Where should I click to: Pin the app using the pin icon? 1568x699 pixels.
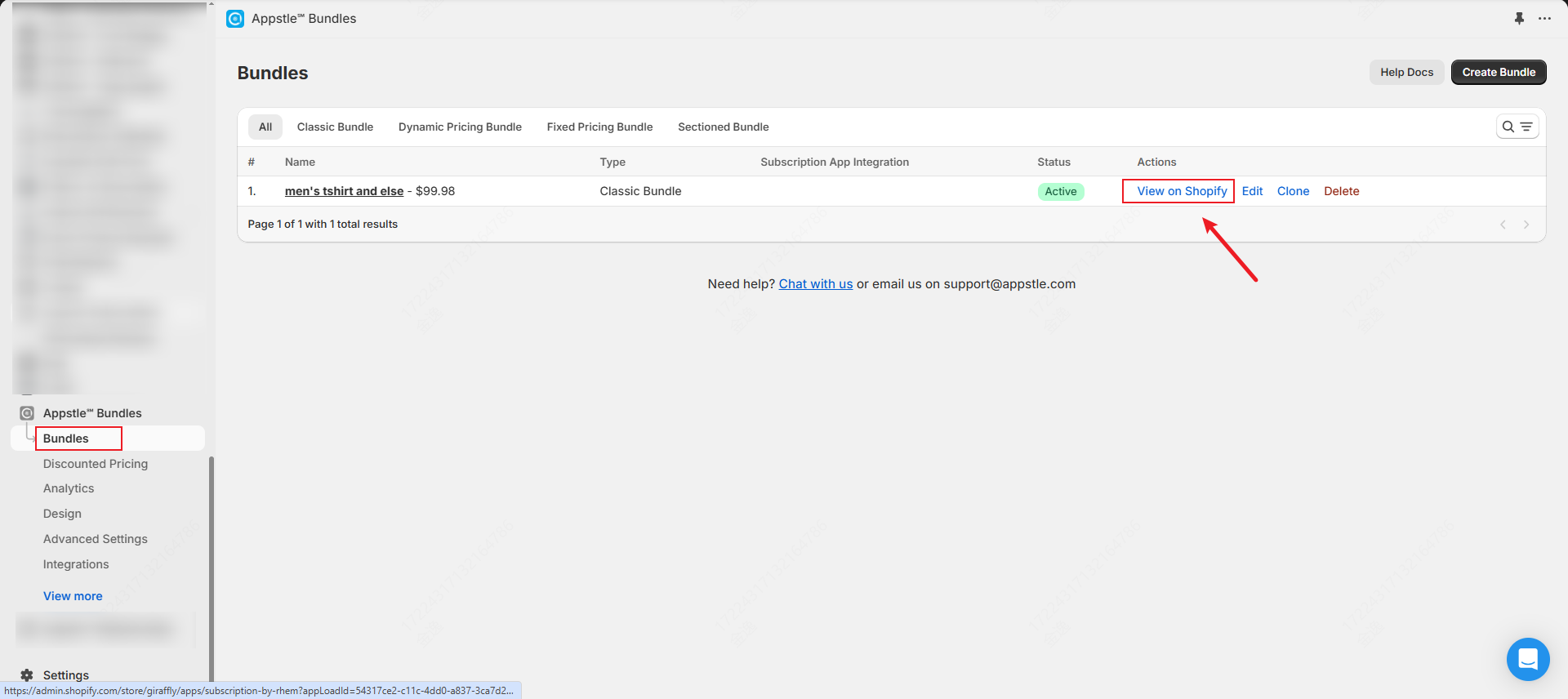1519,18
